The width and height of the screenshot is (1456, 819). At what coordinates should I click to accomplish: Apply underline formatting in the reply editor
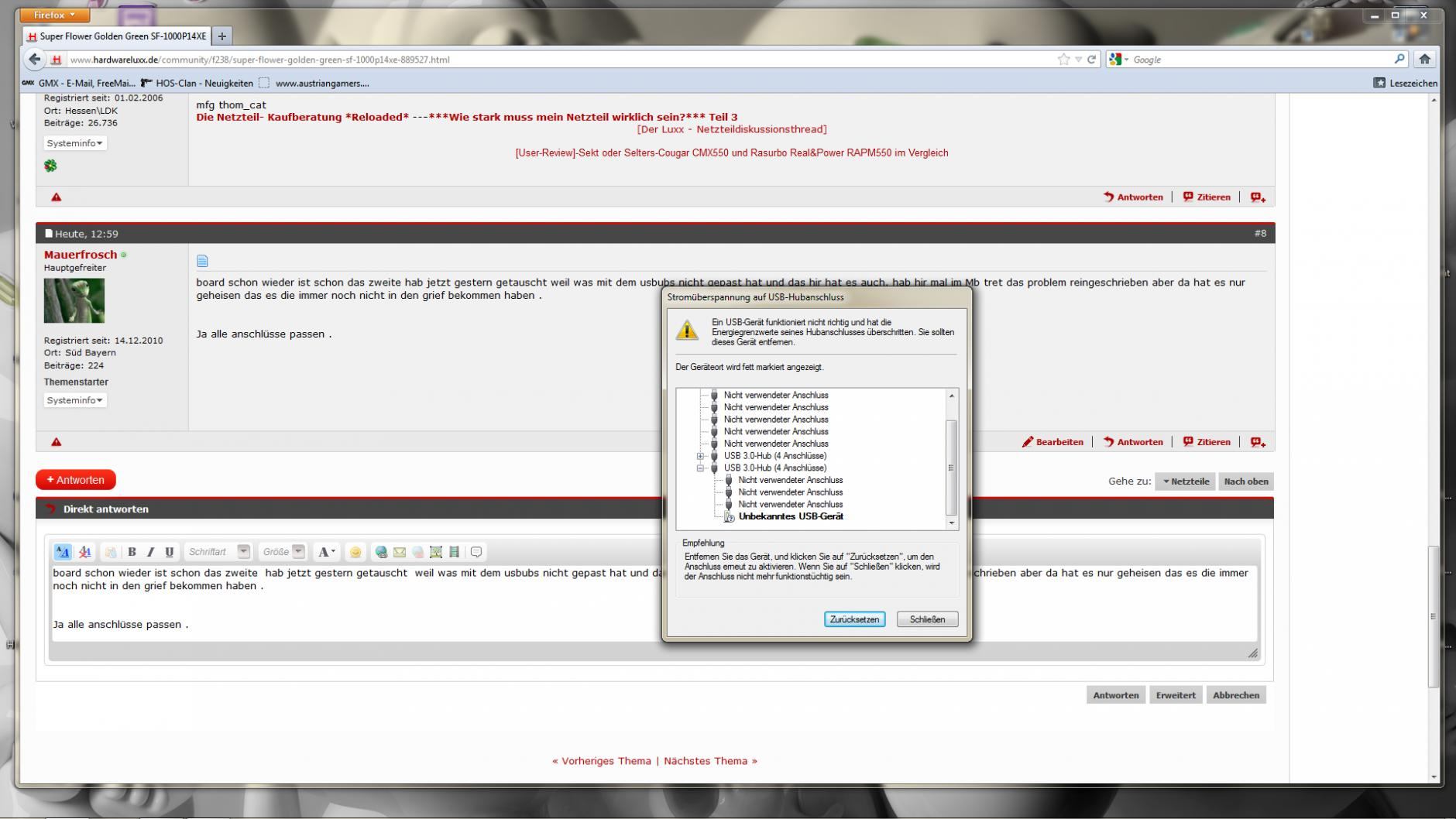coord(170,552)
